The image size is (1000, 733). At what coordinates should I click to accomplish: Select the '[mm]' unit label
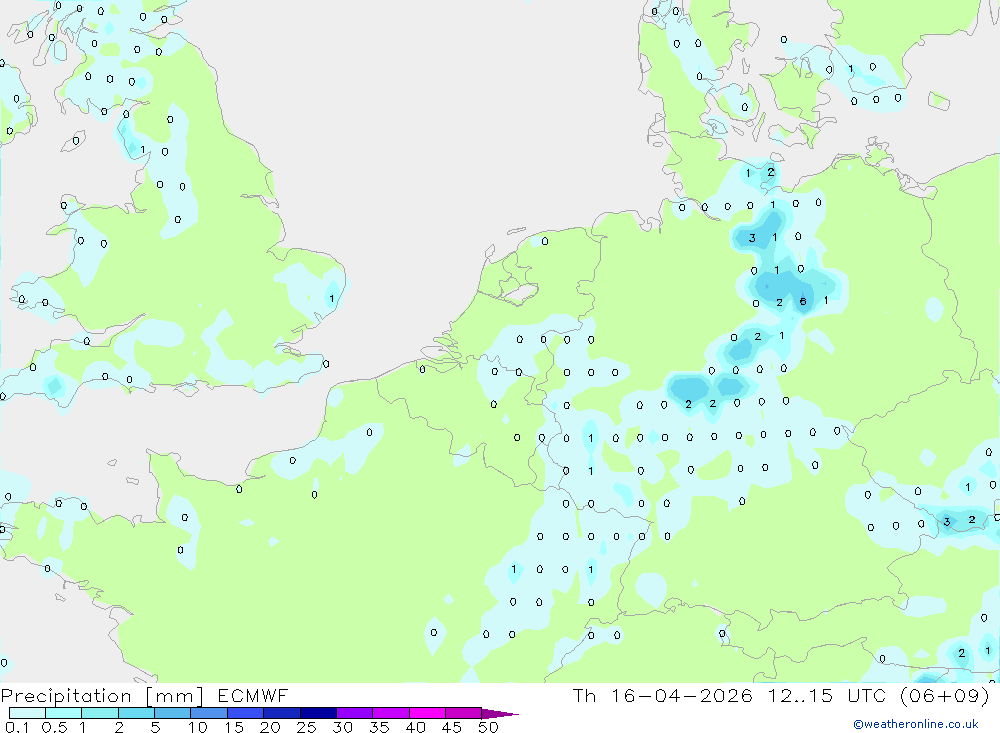pos(175,696)
